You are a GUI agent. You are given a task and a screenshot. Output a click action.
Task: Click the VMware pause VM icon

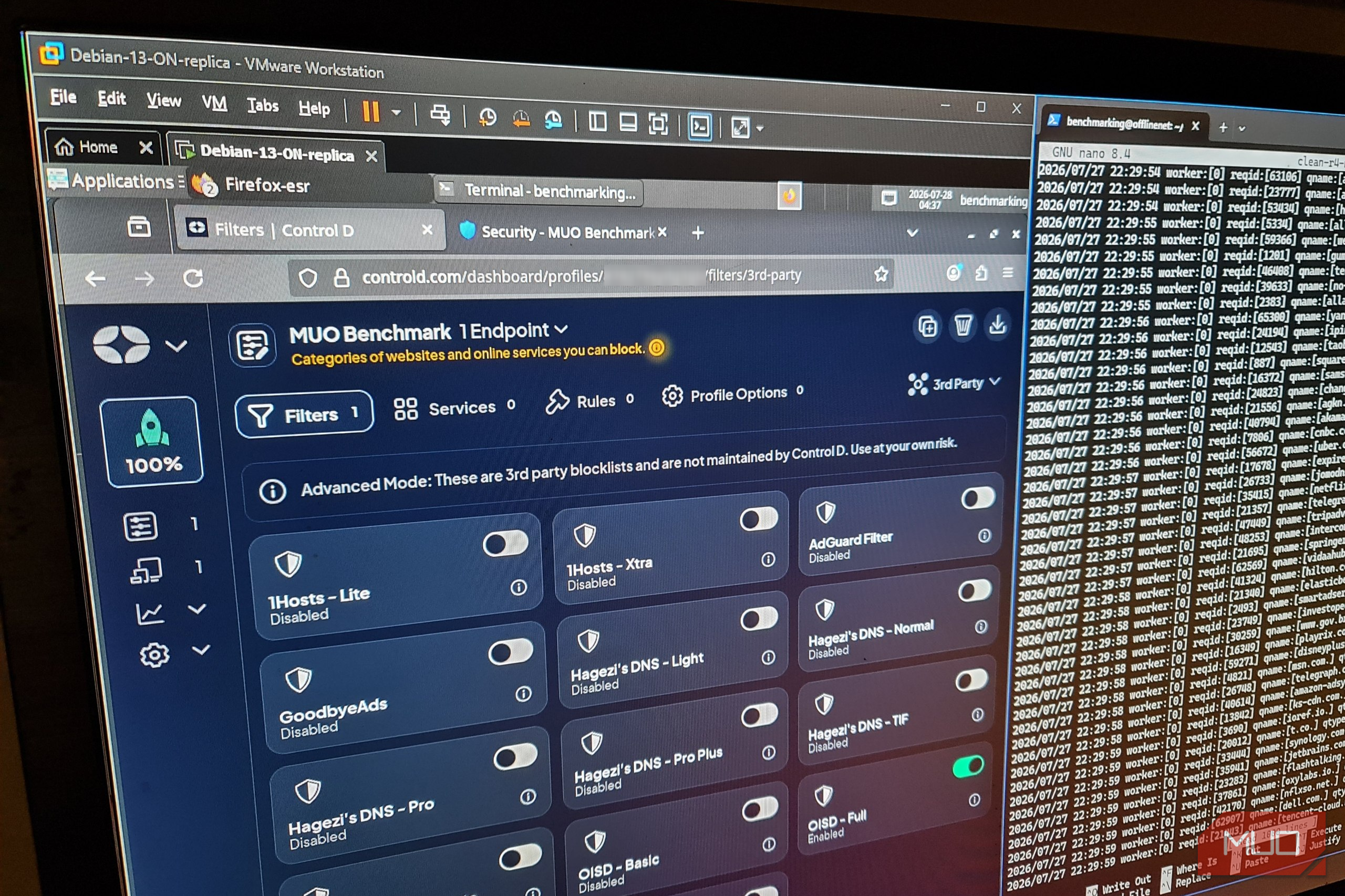coord(371,111)
